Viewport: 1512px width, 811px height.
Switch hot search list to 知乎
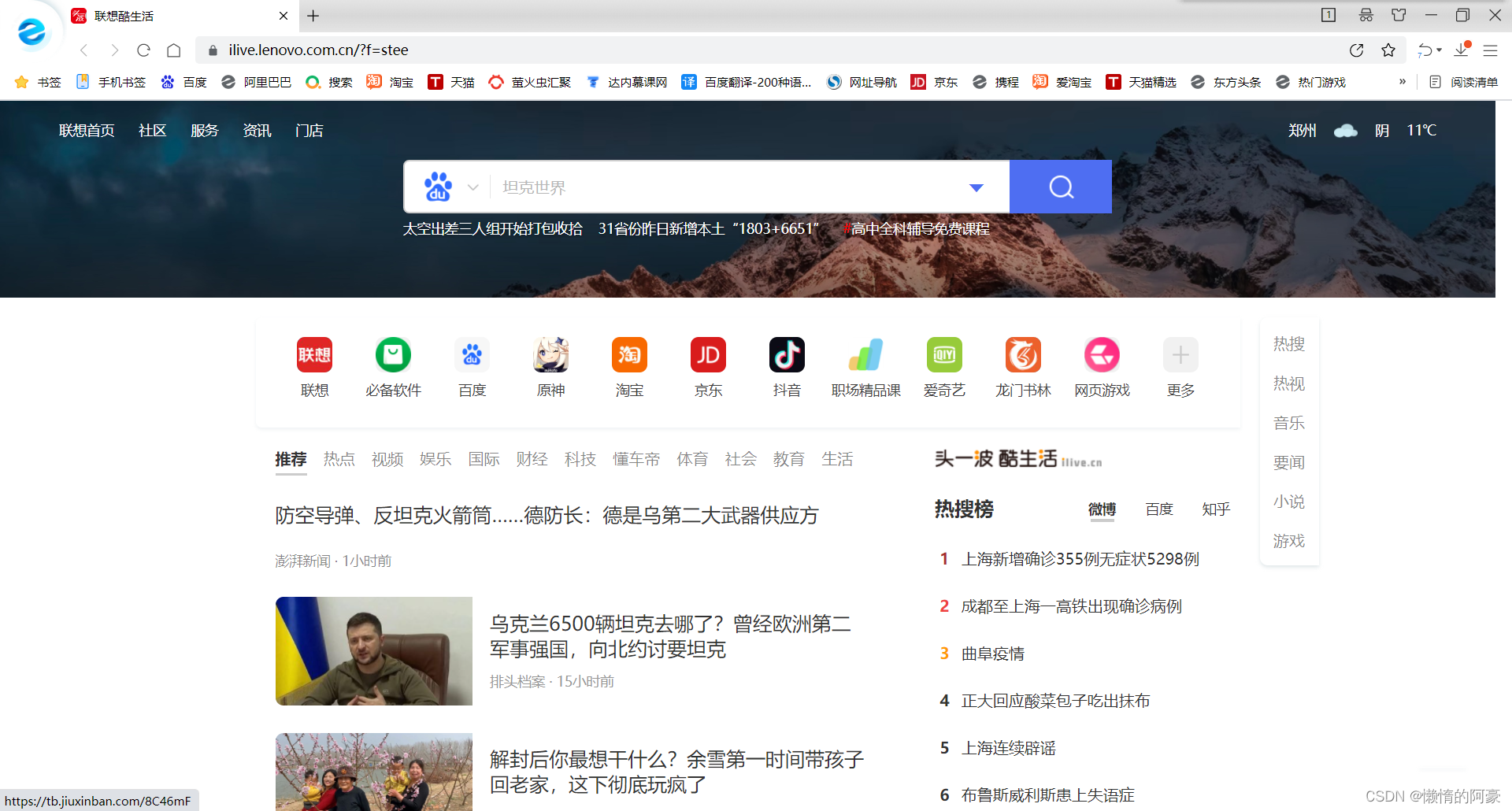pos(1216,509)
